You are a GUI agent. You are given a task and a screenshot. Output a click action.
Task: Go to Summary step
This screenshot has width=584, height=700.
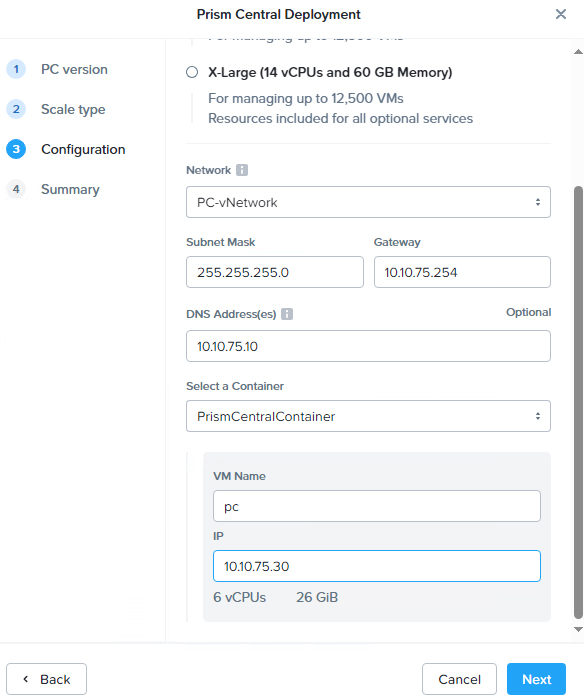click(x=70, y=189)
